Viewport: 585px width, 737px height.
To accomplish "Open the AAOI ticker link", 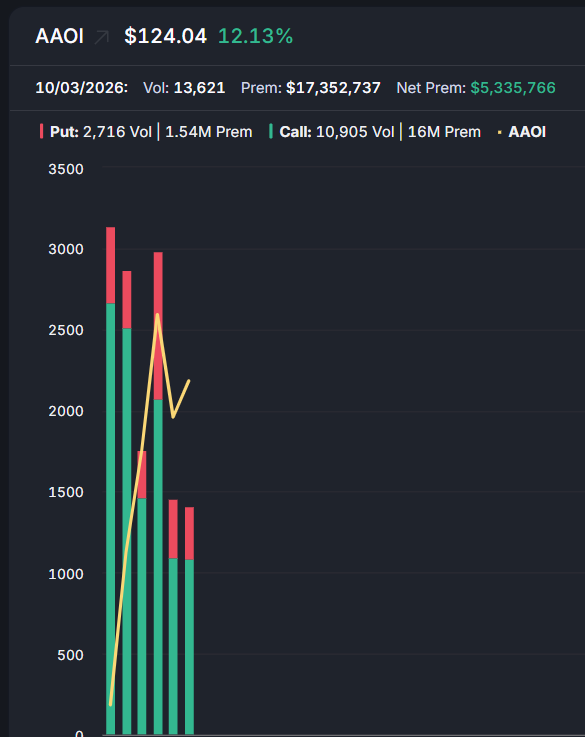I will [x=60, y=36].
